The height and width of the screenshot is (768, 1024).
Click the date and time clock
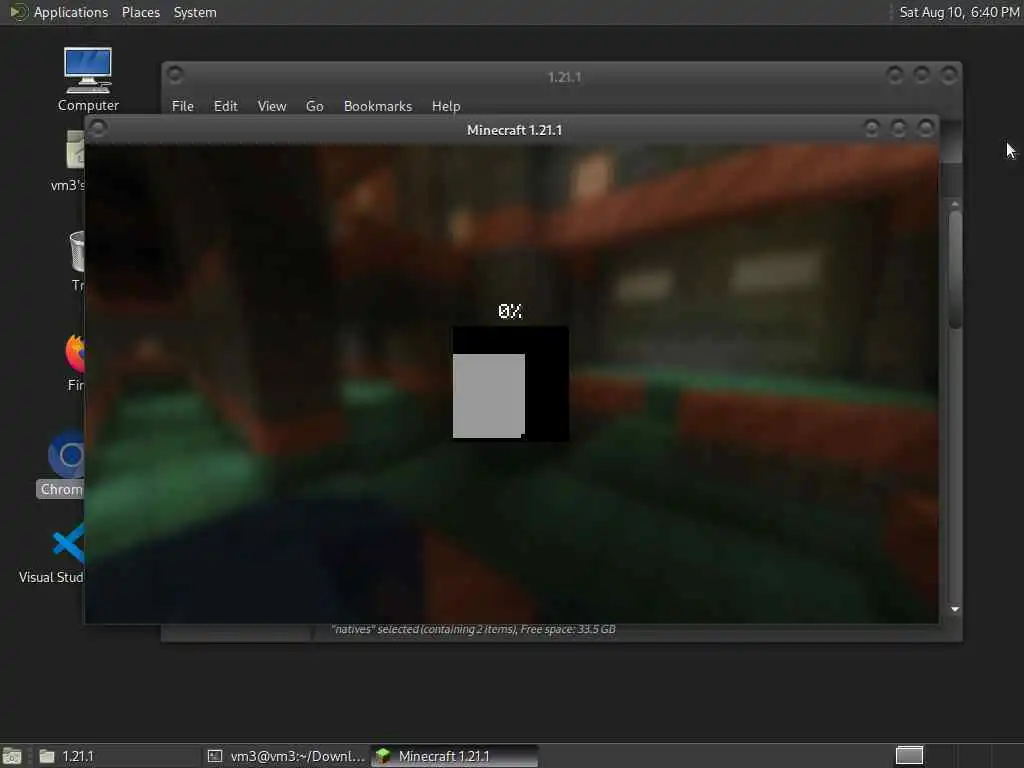pyautogui.click(x=959, y=12)
